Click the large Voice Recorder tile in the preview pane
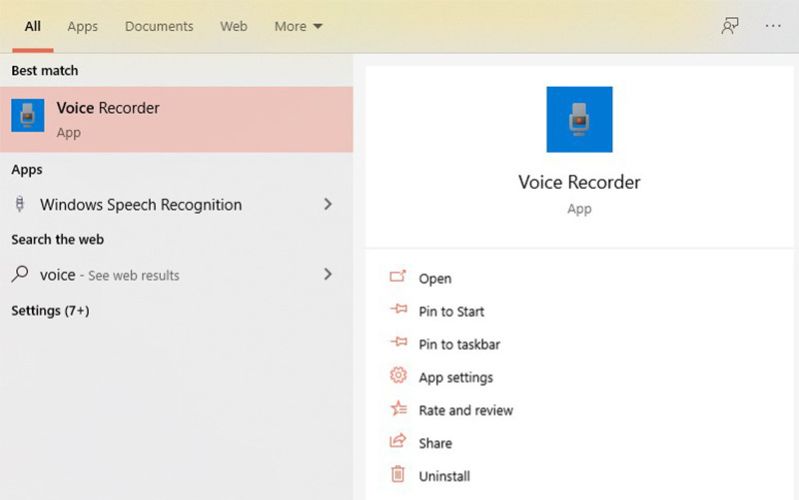 click(579, 119)
